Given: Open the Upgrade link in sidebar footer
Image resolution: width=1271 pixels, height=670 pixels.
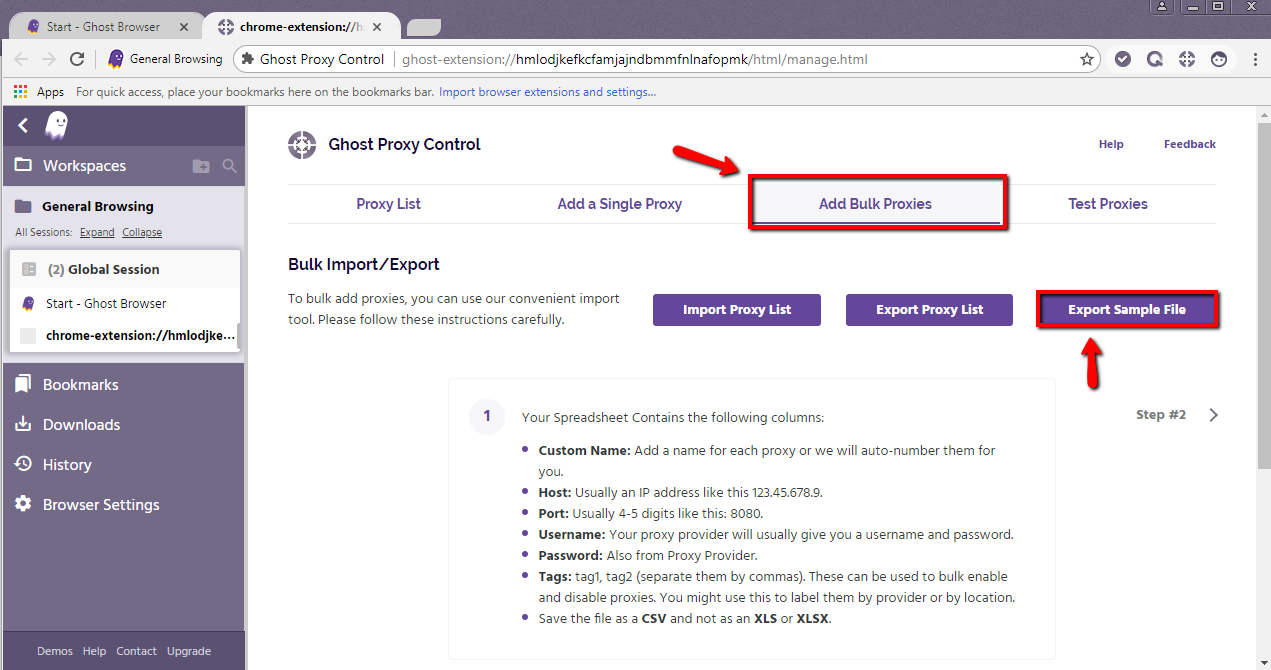Looking at the screenshot, I should [189, 652].
